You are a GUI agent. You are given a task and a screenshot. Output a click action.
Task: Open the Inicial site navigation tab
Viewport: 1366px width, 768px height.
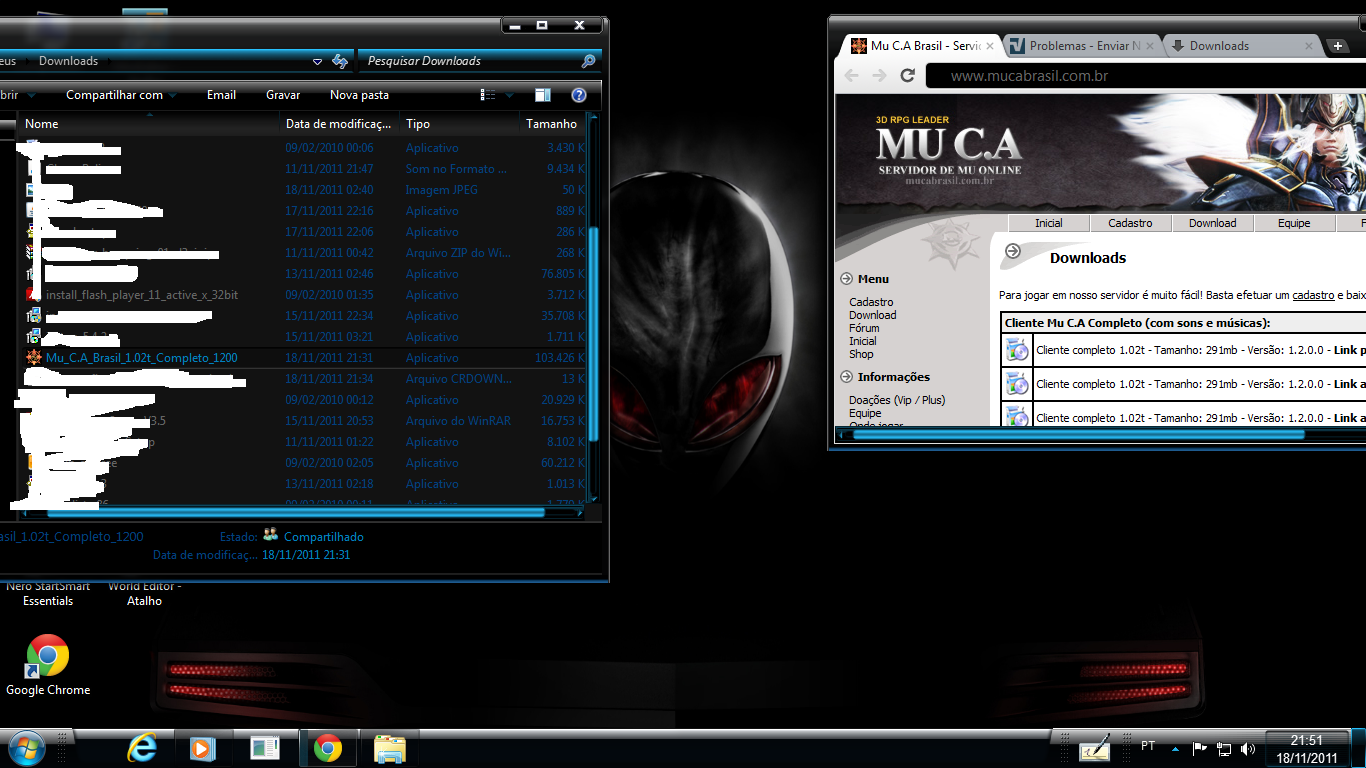click(1049, 223)
